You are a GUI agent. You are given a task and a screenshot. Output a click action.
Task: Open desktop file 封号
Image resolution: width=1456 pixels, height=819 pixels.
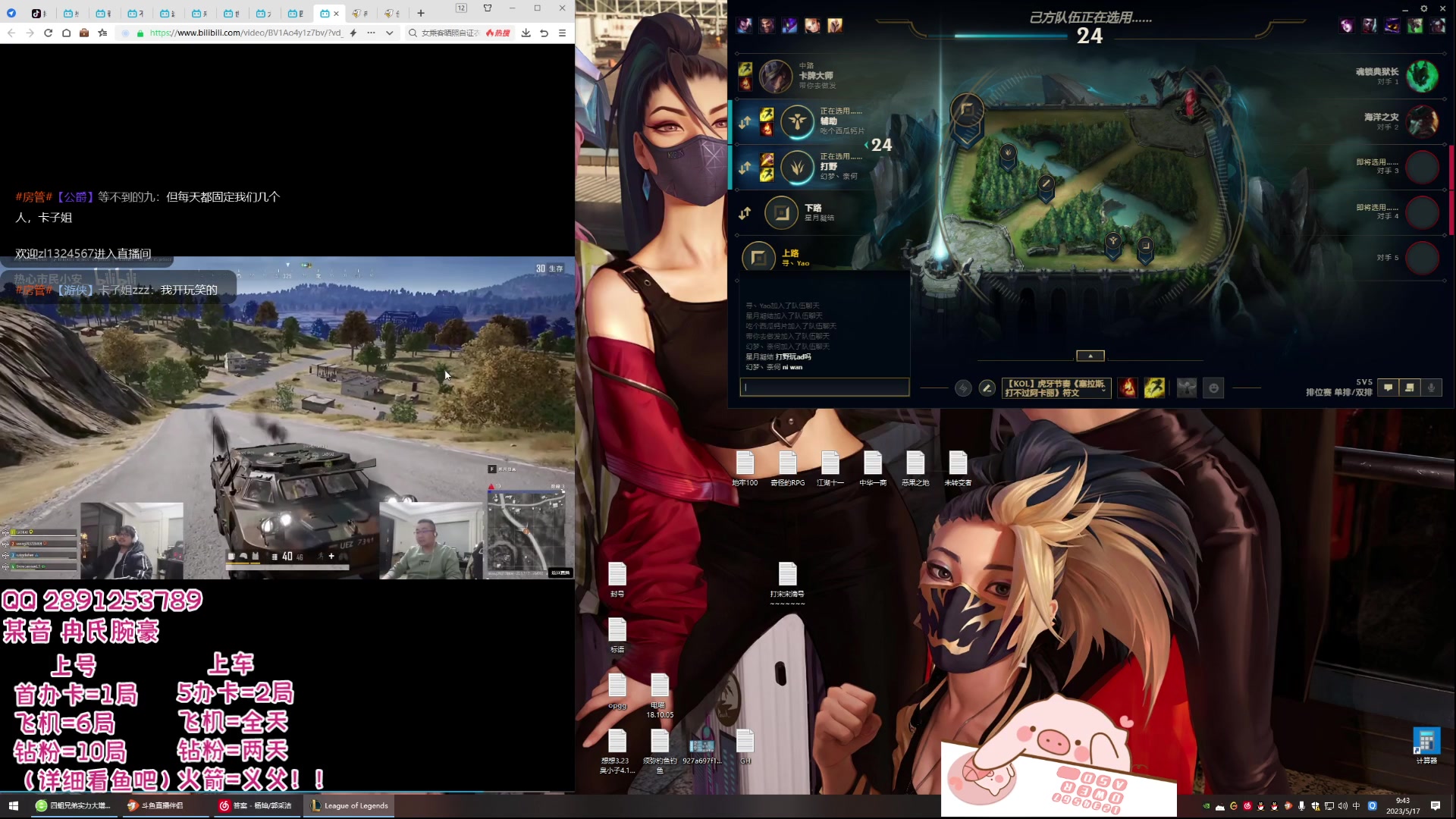click(x=617, y=580)
